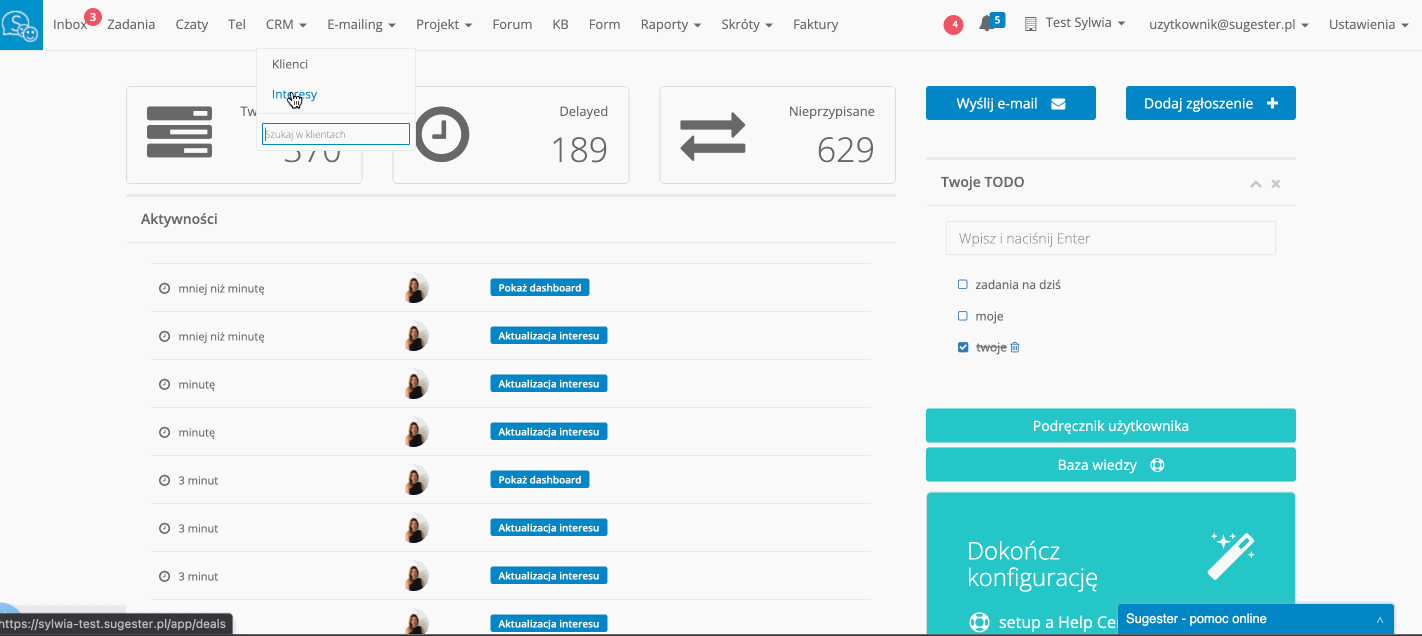Click 'Pokaż dashboard' label in 3 minut row

pyautogui.click(x=540, y=480)
